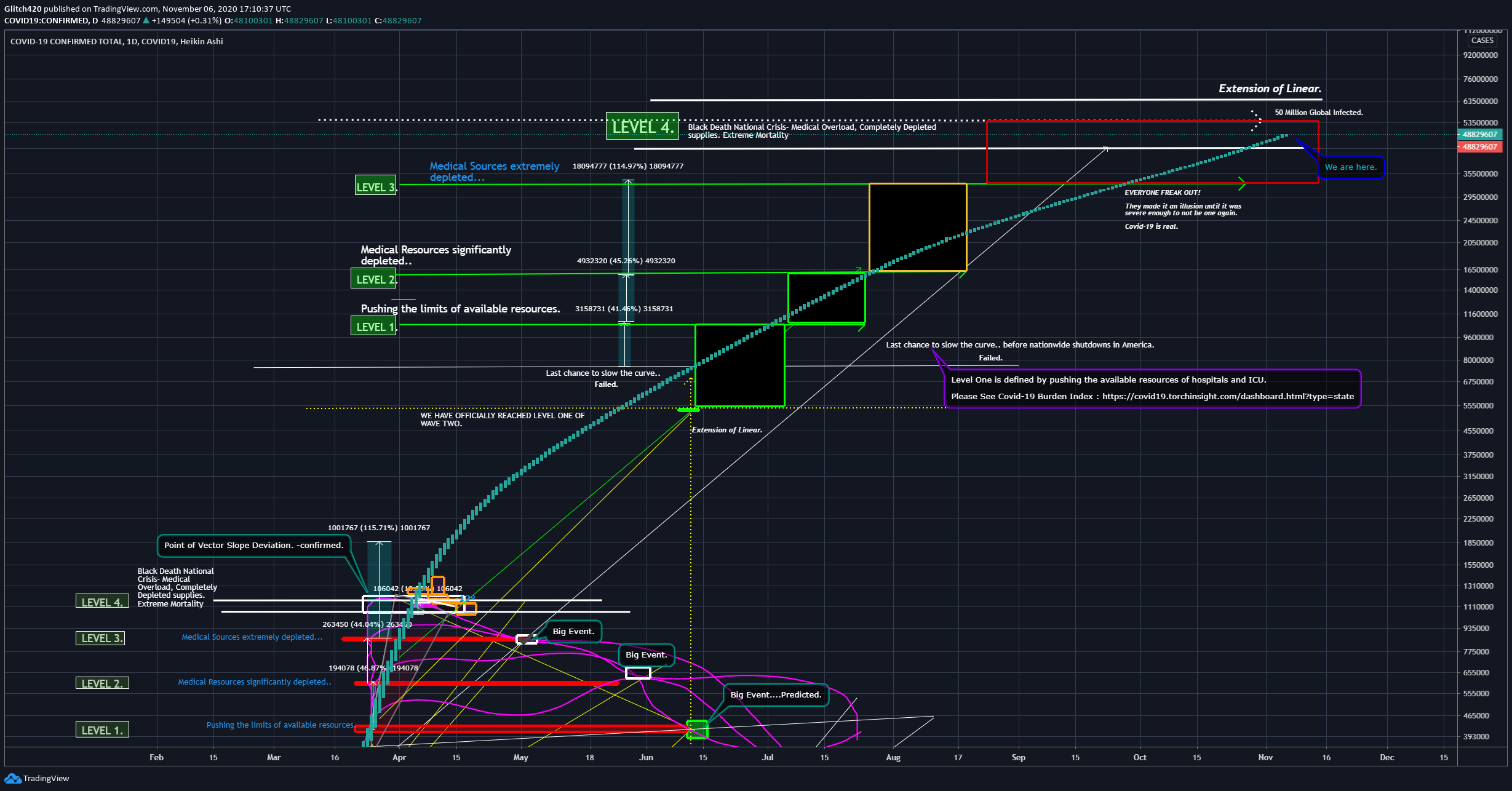This screenshot has height=791, width=1512.
Task: Click the TradingView cloud logo icon
Action: 12,779
